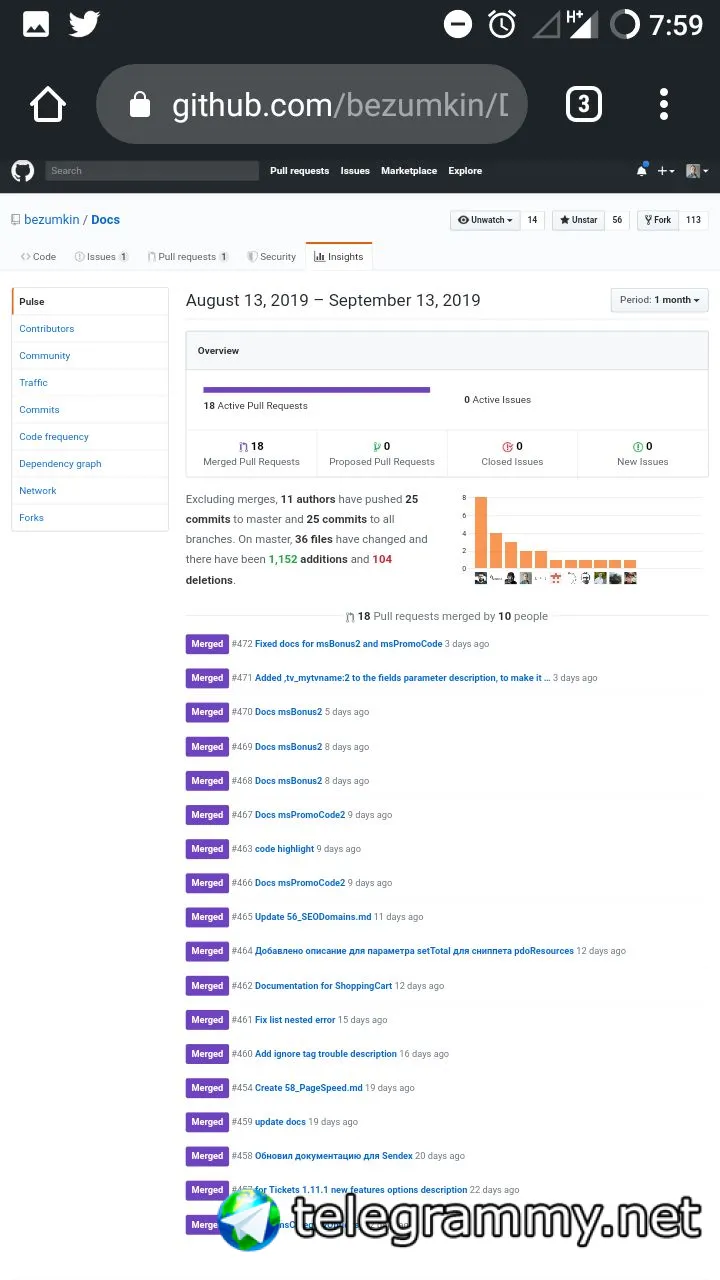720x1280 pixels.
Task: Open Contributors in the Insights sidebar
Action: [x=47, y=329]
